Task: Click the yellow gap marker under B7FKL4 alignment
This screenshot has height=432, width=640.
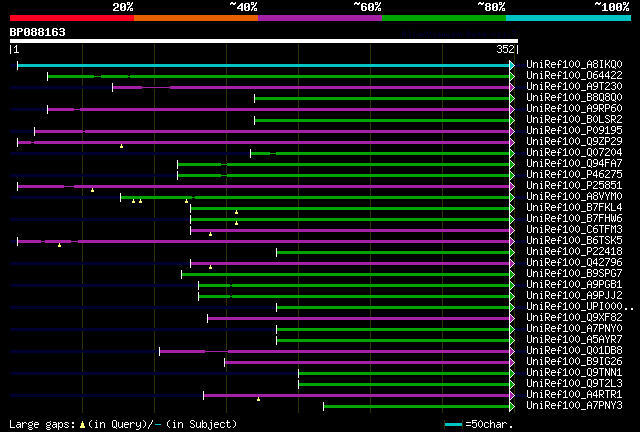Action: point(236,212)
